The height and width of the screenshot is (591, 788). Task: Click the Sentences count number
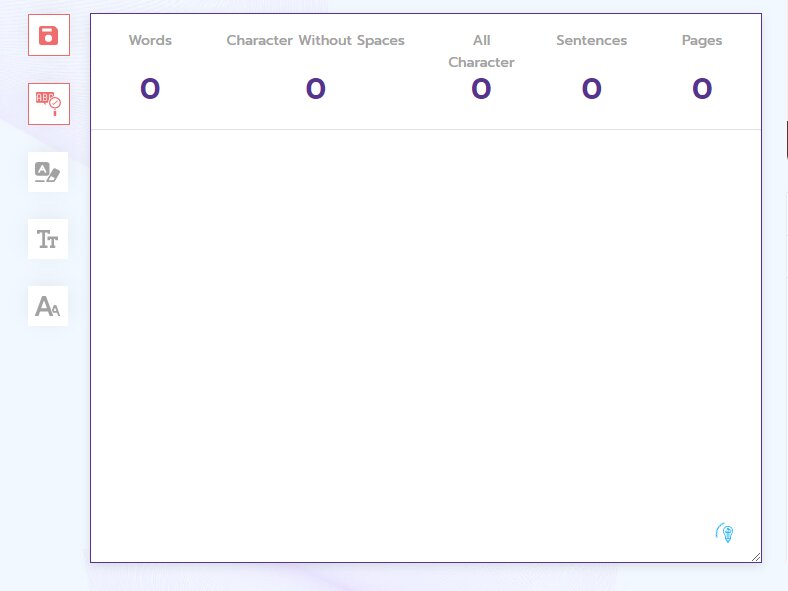pyautogui.click(x=591, y=90)
